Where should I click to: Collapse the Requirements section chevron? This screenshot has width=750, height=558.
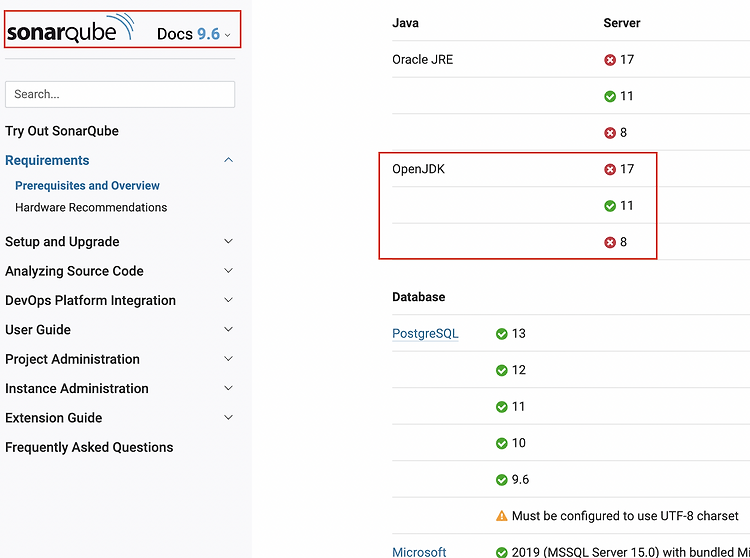(229, 160)
